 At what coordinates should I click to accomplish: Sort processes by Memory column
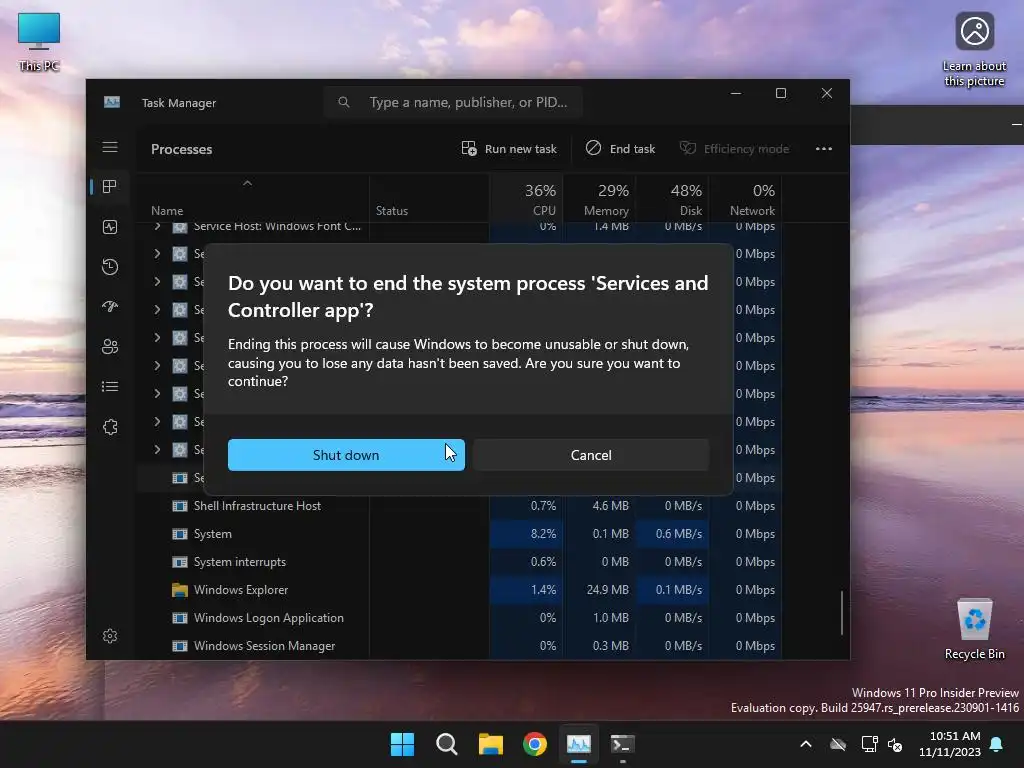pyautogui.click(x=601, y=200)
